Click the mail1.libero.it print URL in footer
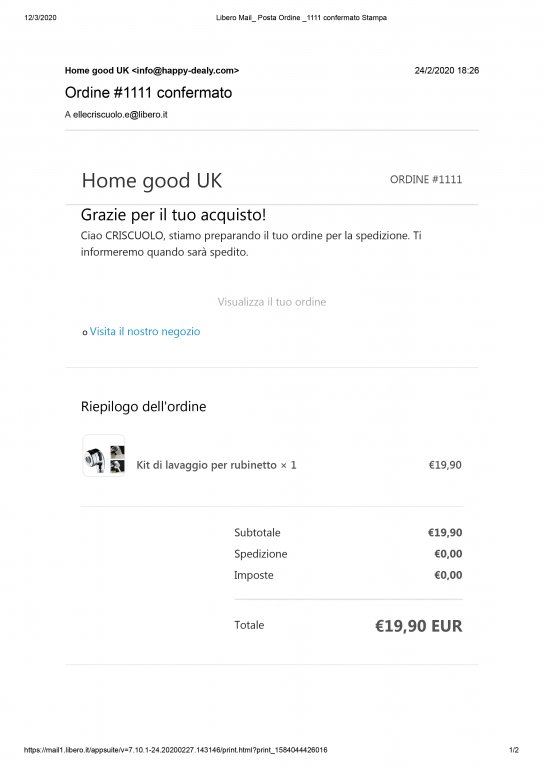 point(175,750)
